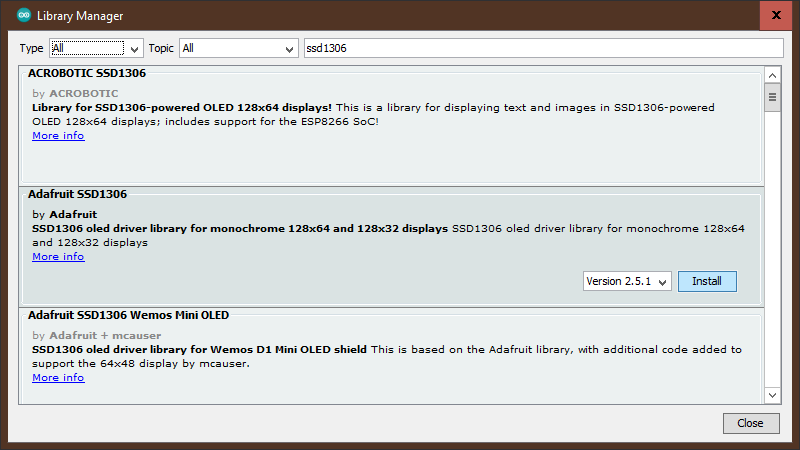Image resolution: width=800 pixels, height=450 pixels.
Task: Select the Adafruit SSD1306 Wemos Mini OLED title
Action: tap(129, 315)
